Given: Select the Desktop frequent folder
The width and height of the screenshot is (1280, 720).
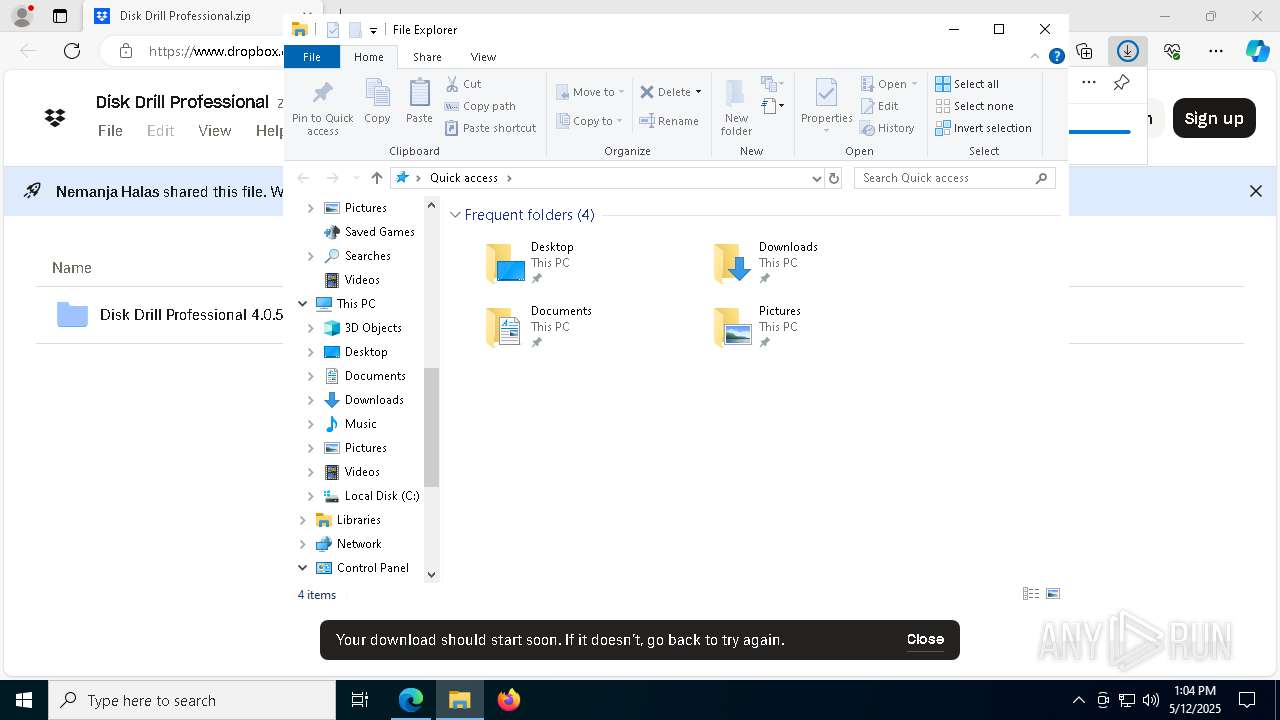Looking at the screenshot, I should (530, 263).
